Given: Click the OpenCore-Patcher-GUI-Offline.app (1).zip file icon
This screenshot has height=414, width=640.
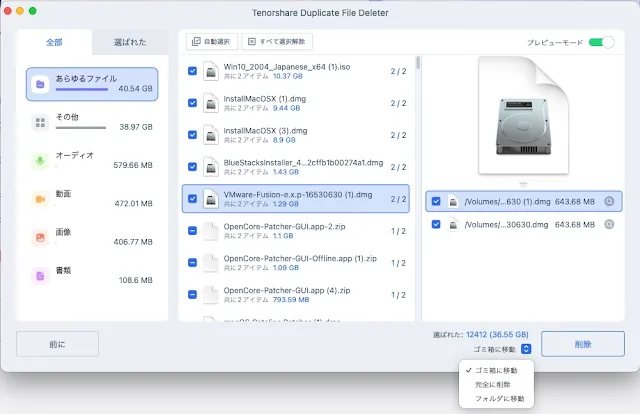Looking at the screenshot, I should (211, 263).
